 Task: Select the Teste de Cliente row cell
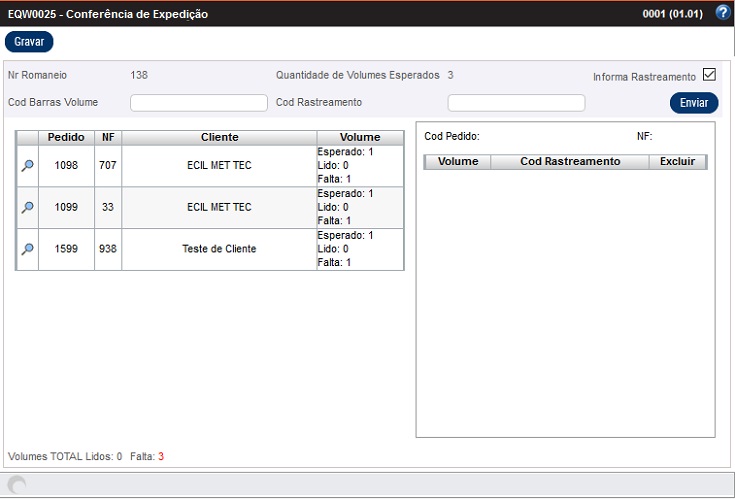tap(219, 249)
